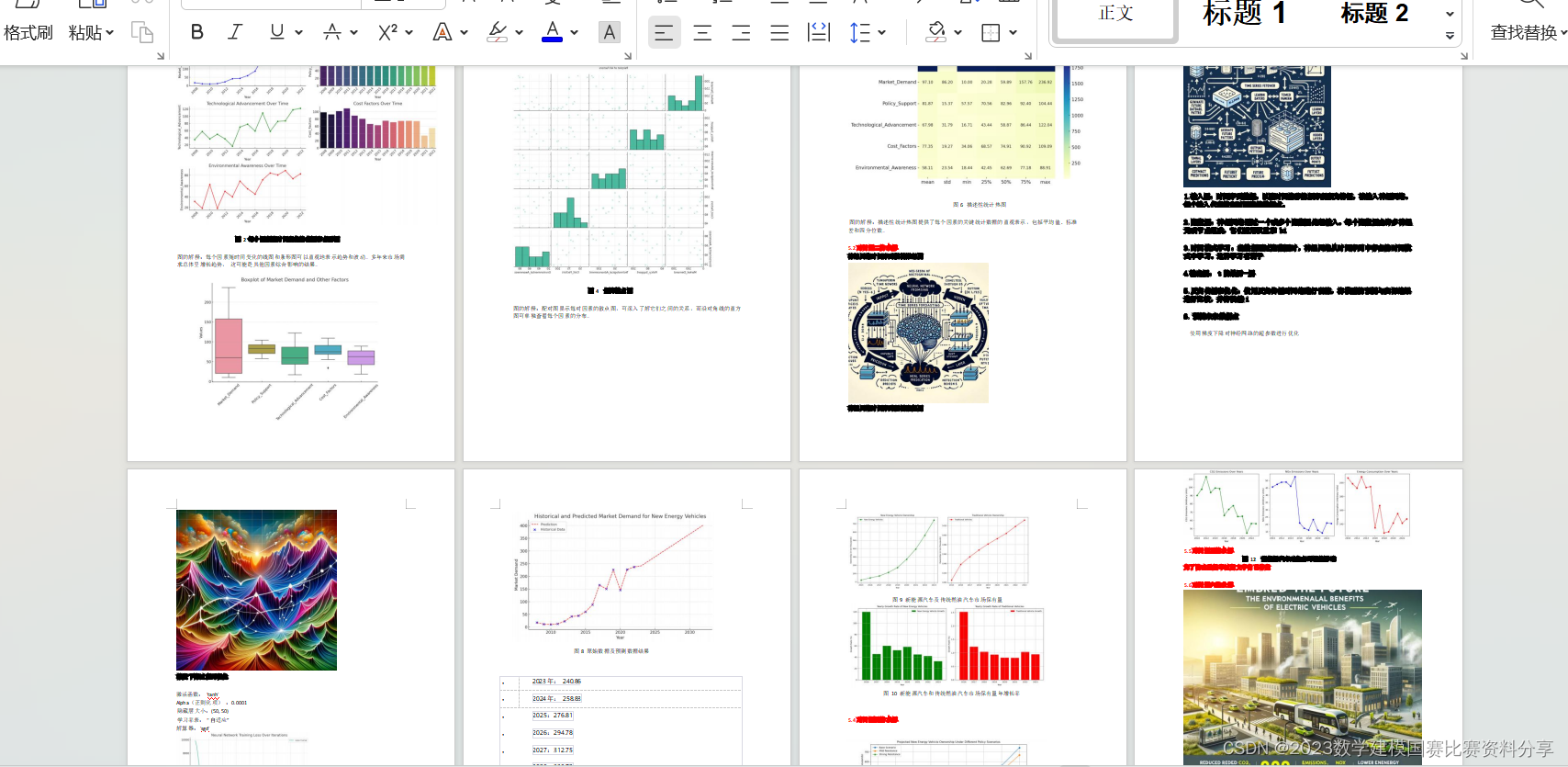Select electric vehicles city poster image

point(1302,677)
